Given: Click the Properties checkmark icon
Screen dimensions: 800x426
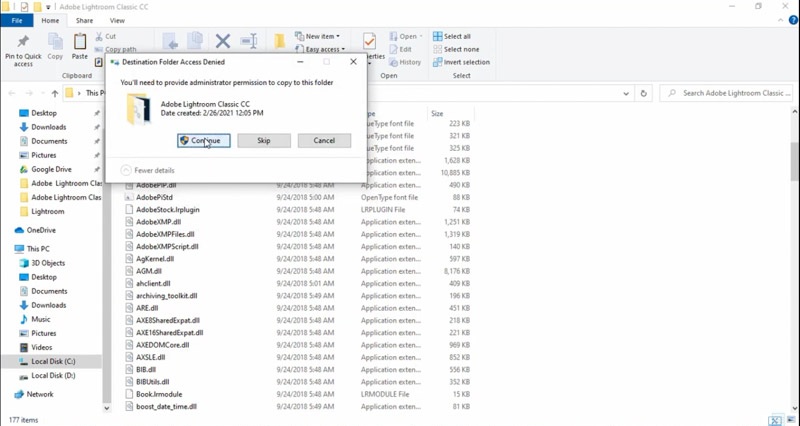Looking at the screenshot, I should pyautogui.click(x=369, y=41).
